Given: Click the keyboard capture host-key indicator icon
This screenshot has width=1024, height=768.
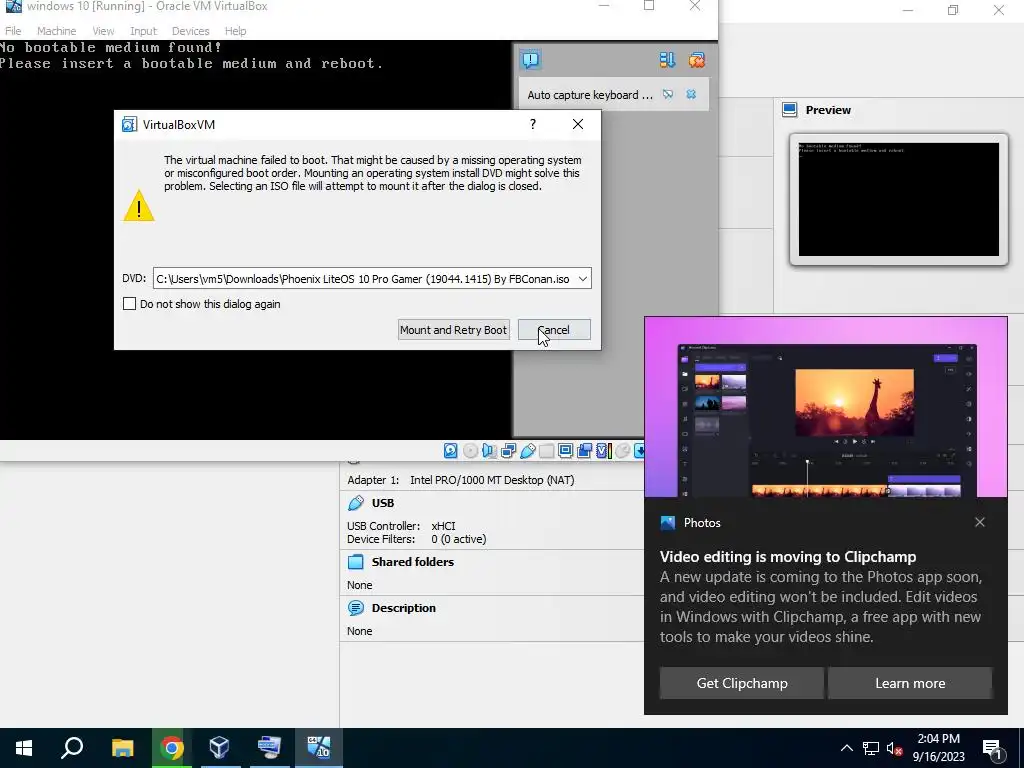Looking at the screenshot, I should (x=639, y=451).
